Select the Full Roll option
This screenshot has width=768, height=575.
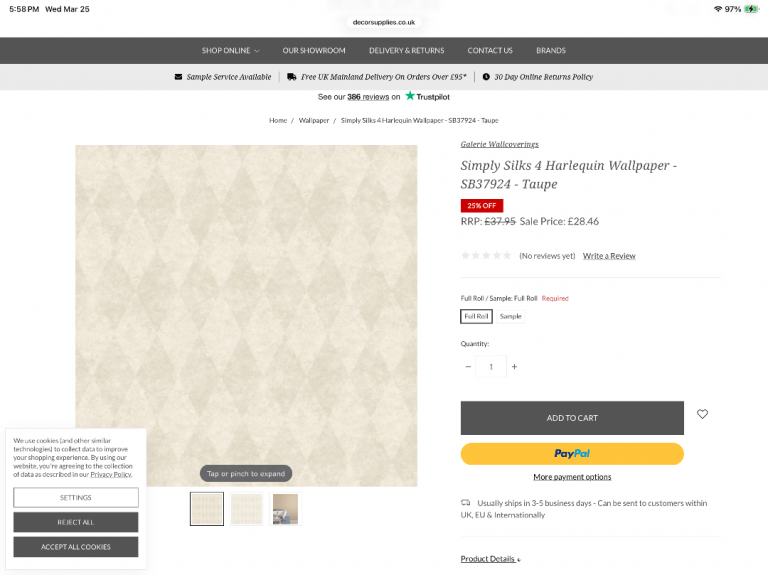[x=476, y=316]
